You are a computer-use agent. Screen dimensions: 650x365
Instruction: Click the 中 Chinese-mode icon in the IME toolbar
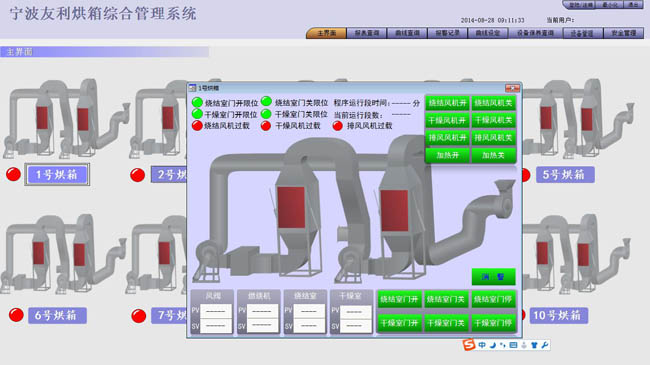point(482,345)
